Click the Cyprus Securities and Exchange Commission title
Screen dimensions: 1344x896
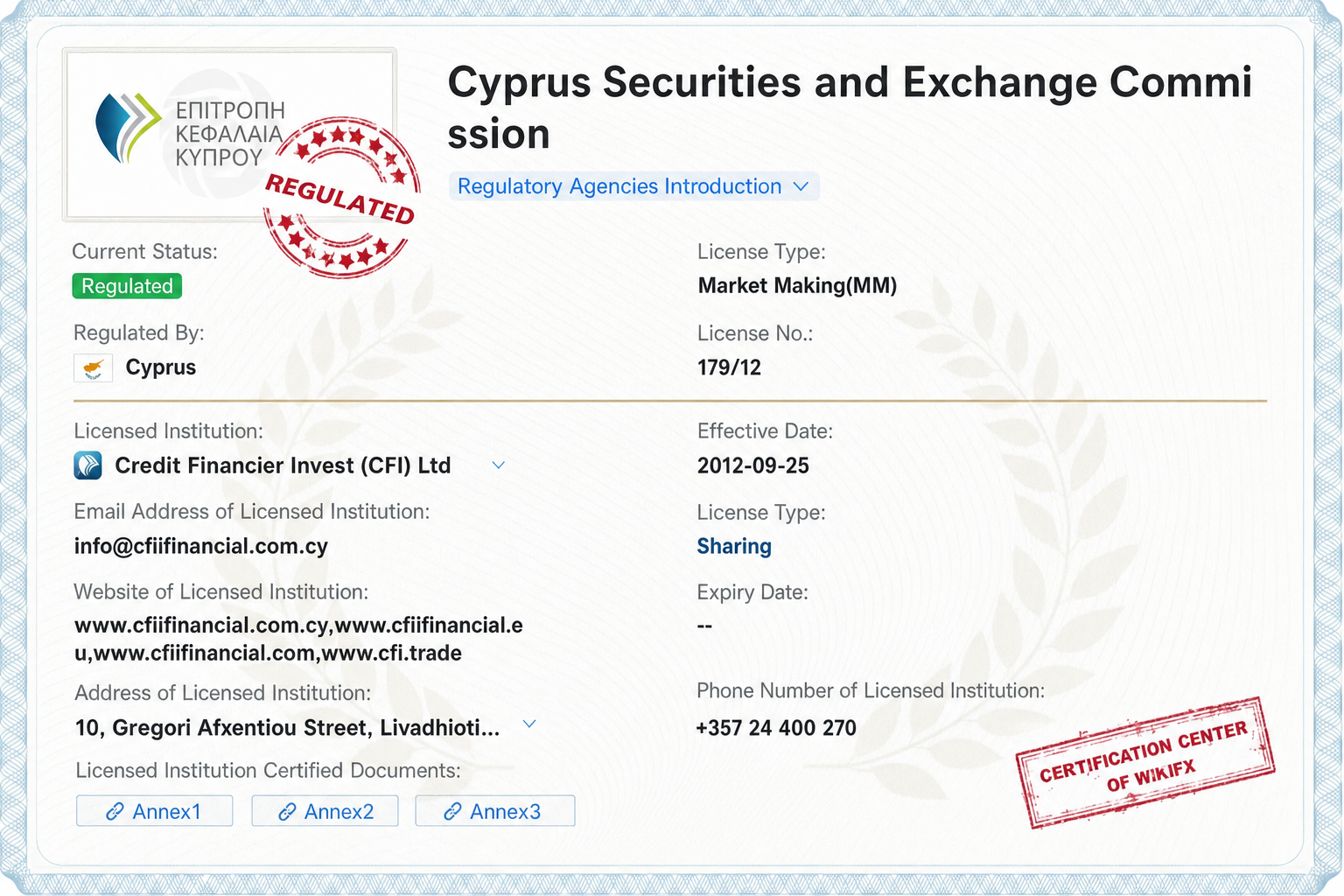click(850, 108)
